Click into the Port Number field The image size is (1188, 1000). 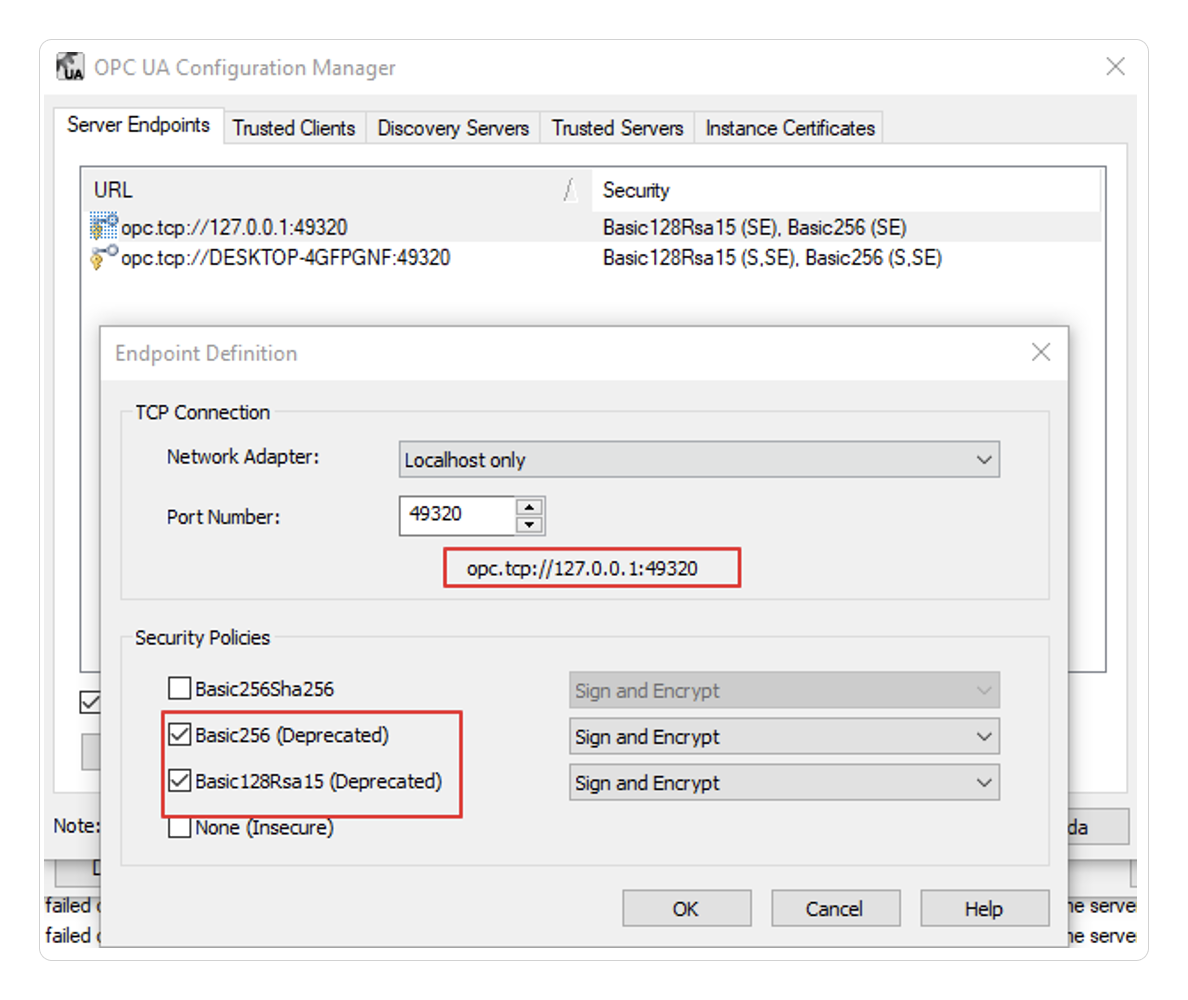point(457,515)
